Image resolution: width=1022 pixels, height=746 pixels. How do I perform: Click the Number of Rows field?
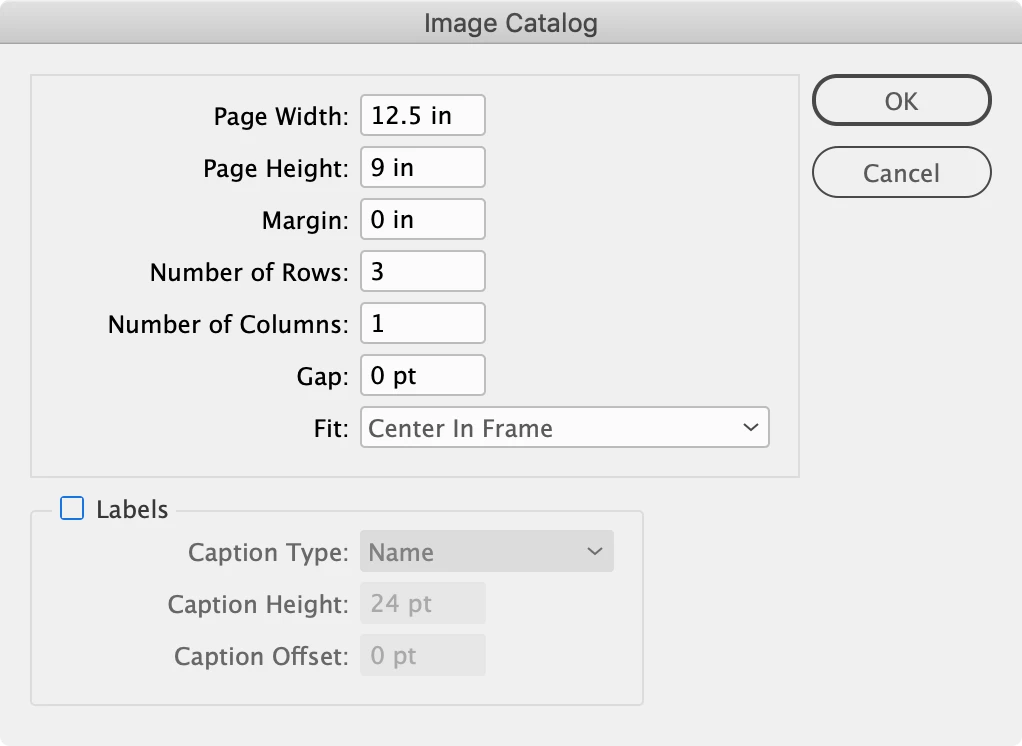pos(422,272)
